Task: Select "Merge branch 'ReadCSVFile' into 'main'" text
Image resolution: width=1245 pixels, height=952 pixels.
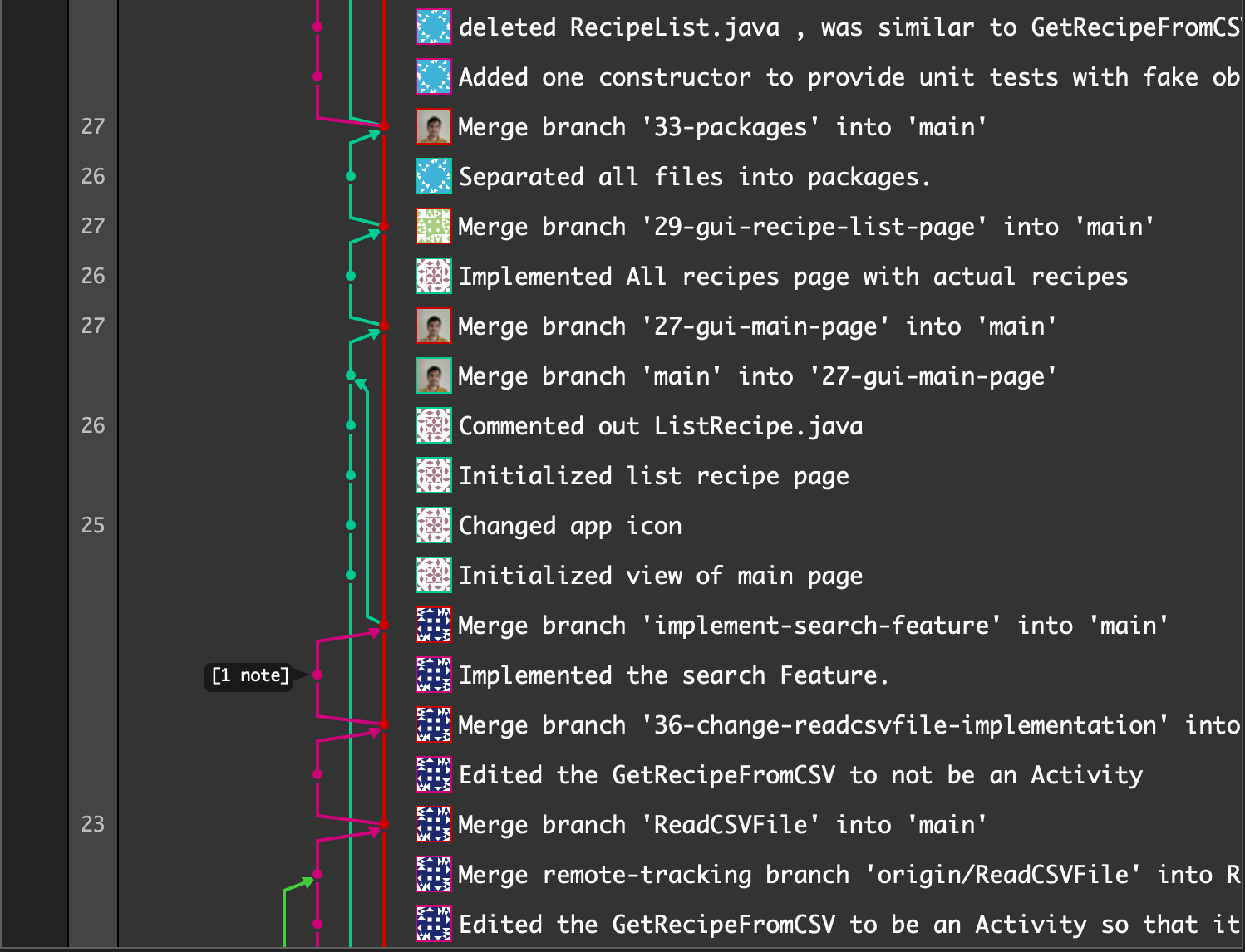Action: coord(722,825)
